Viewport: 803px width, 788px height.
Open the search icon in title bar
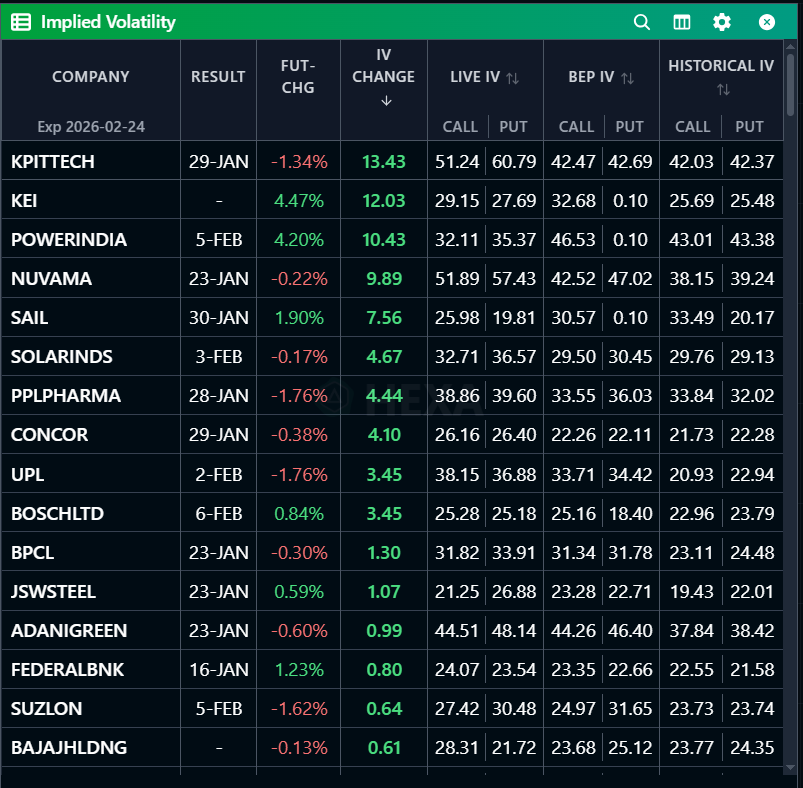pyautogui.click(x=642, y=22)
